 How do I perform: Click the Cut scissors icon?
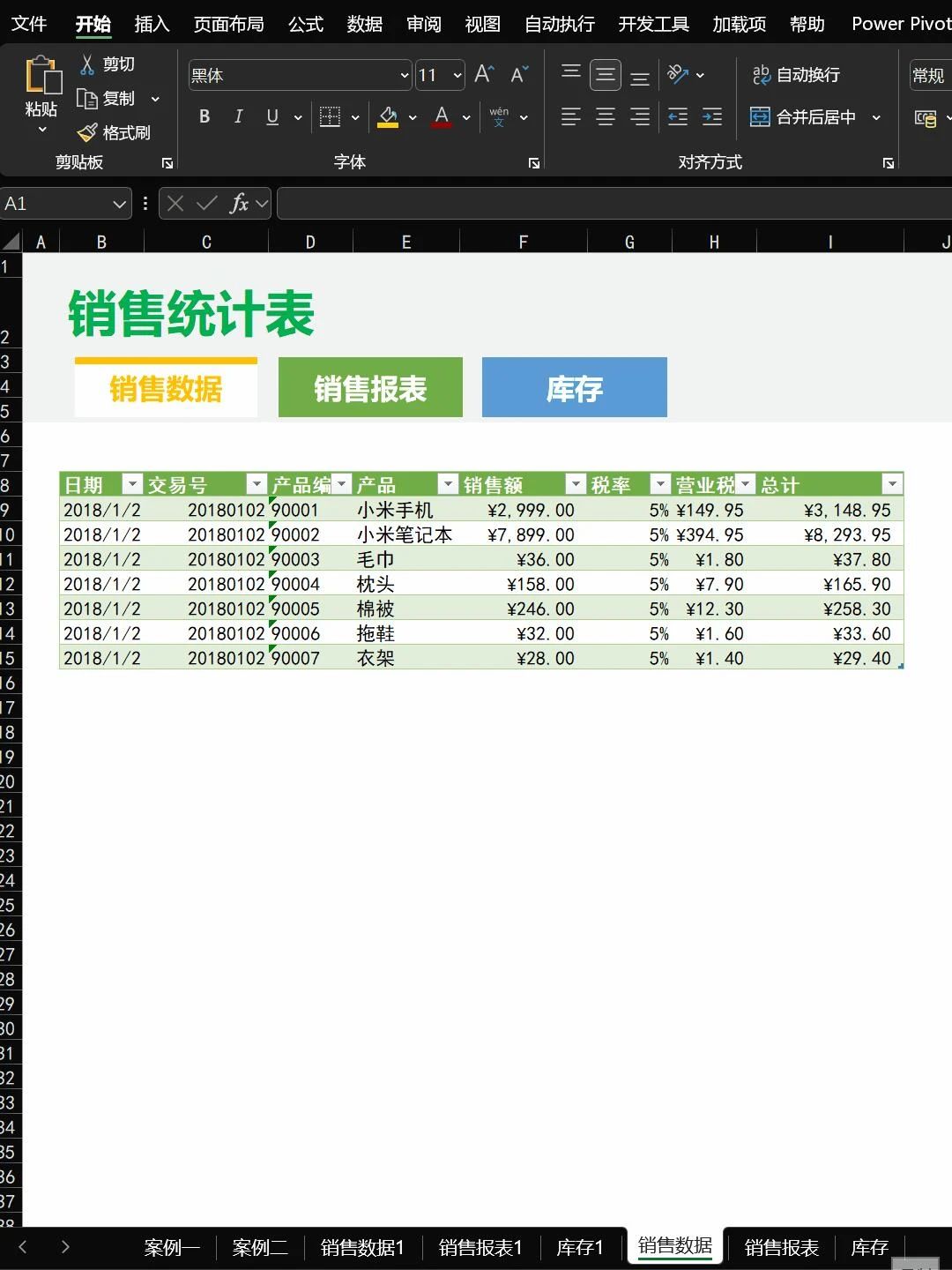pyautogui.click(x=87, y=63)
